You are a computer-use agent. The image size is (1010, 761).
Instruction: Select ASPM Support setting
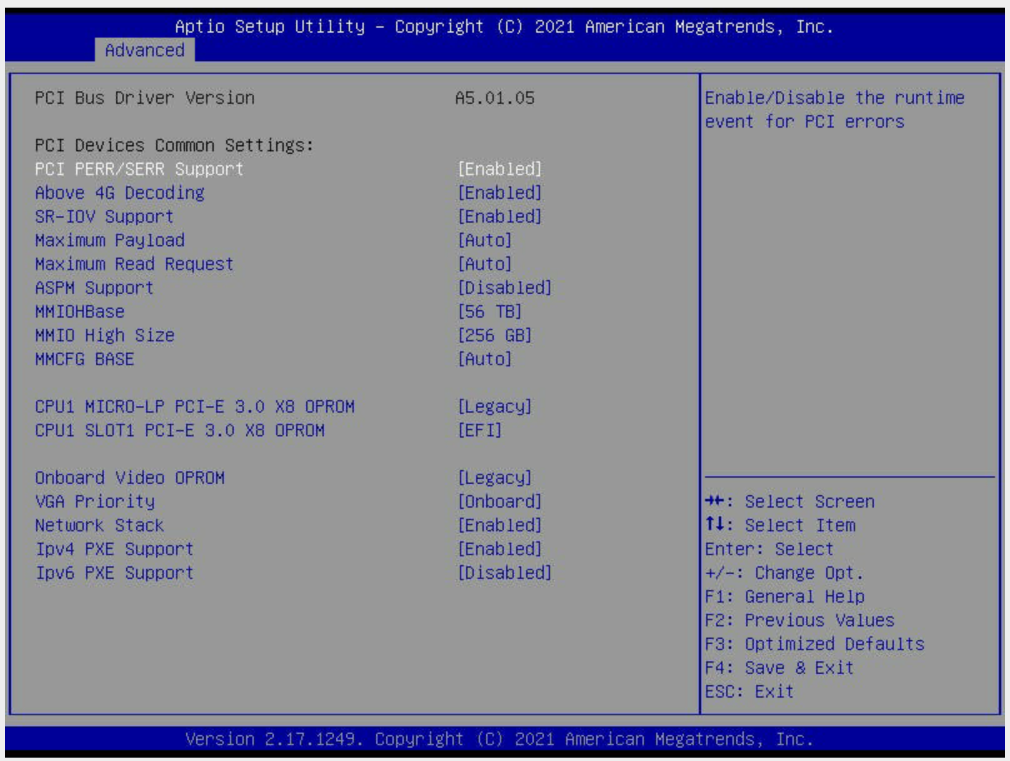coord(94,288)
